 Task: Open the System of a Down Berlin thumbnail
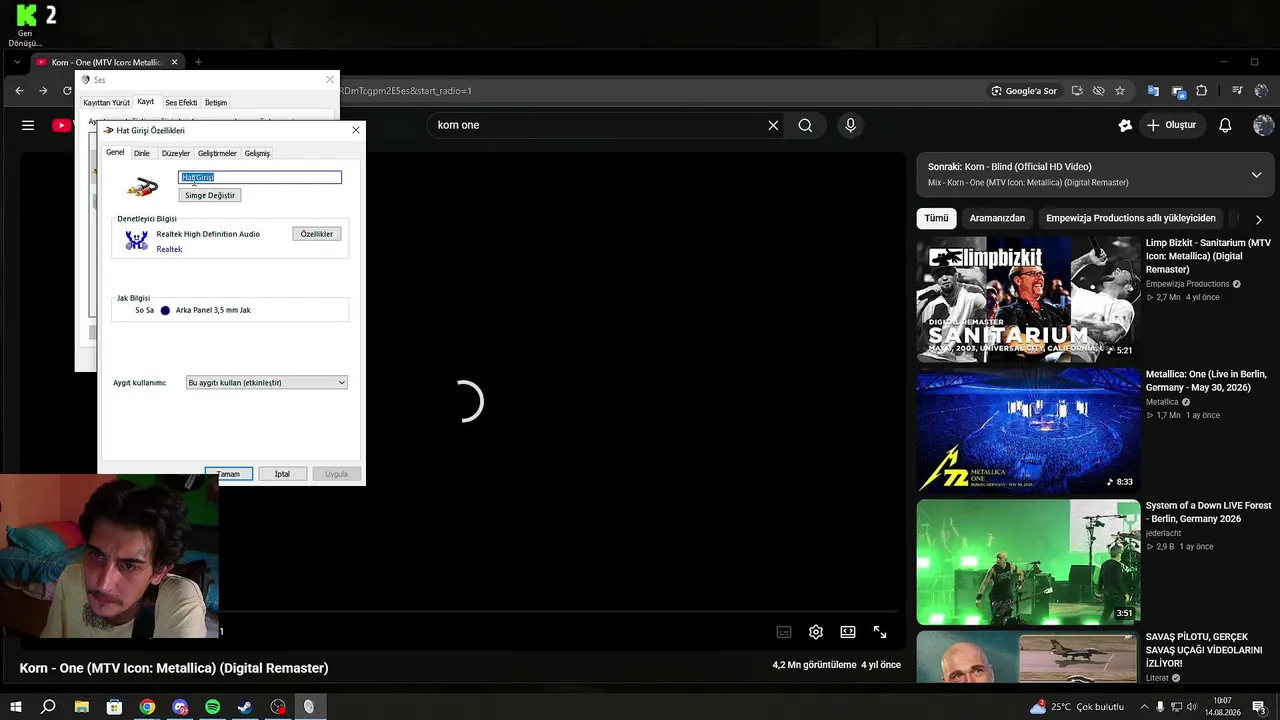click(x=1028, y=562)
